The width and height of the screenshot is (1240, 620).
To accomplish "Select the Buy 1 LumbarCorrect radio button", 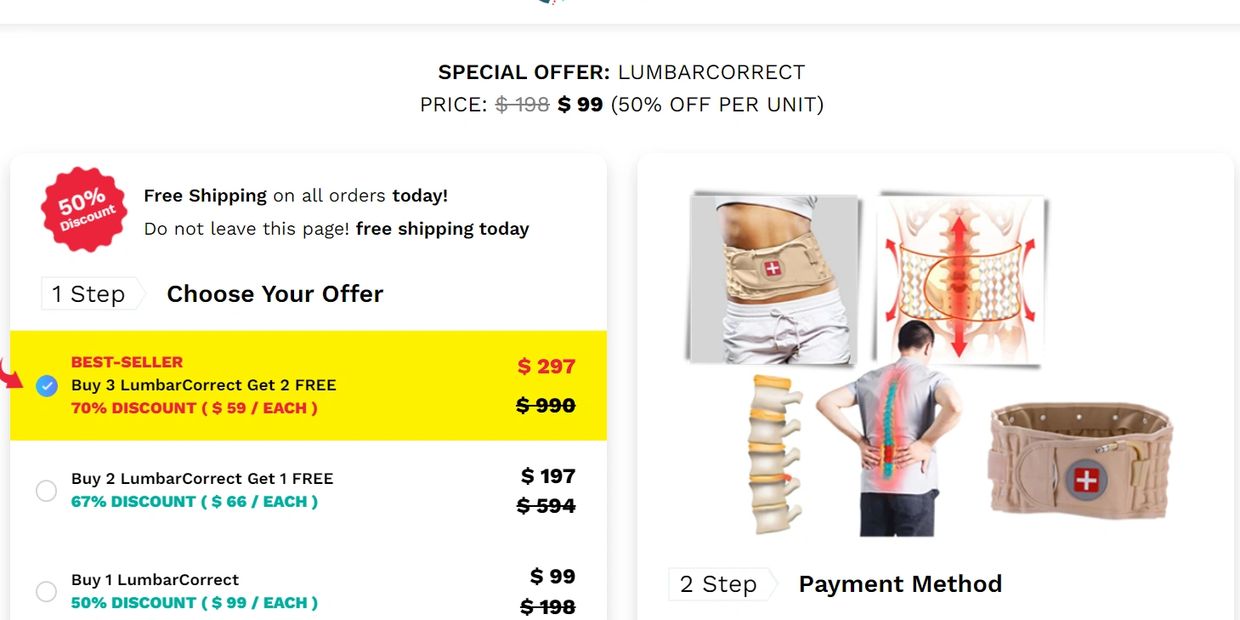I will [x=46, y=591].
